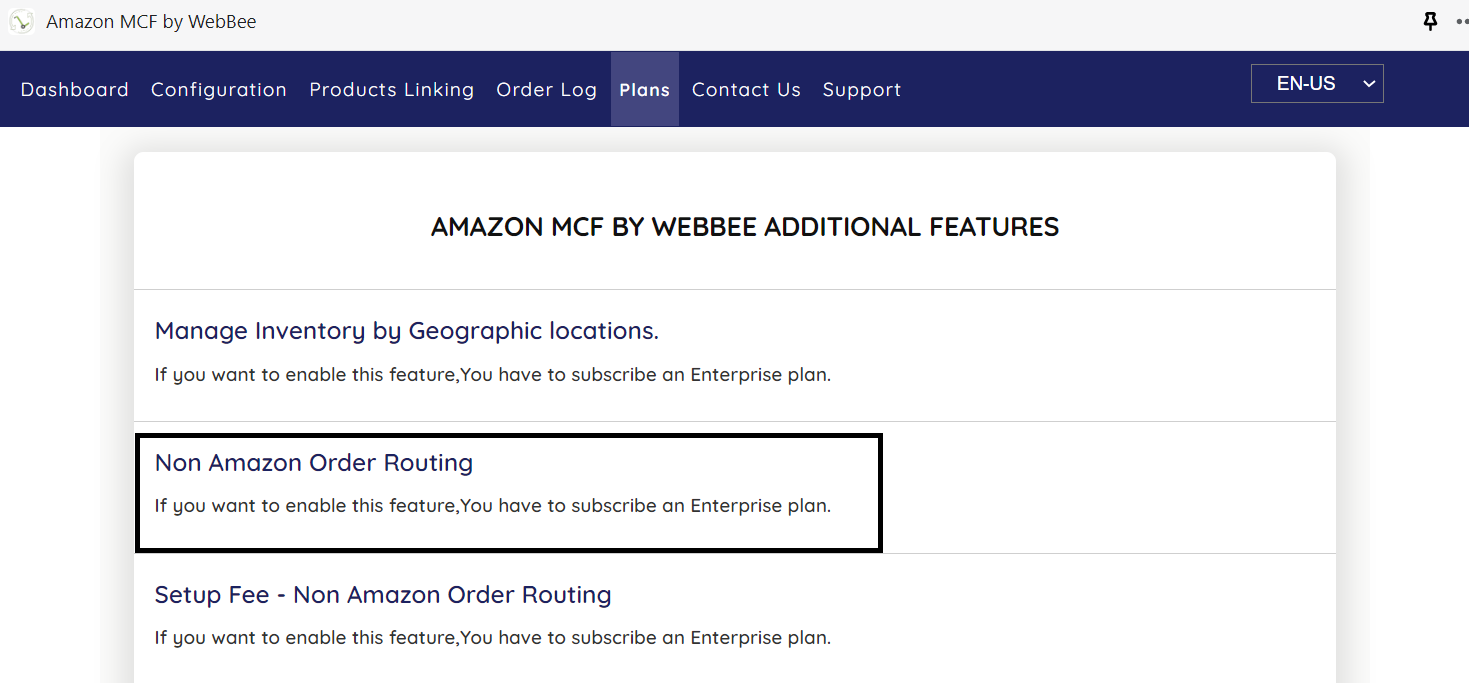The image size is (1469, 683).
Task: Pin the app using the pin icon
Action: 1431,22
